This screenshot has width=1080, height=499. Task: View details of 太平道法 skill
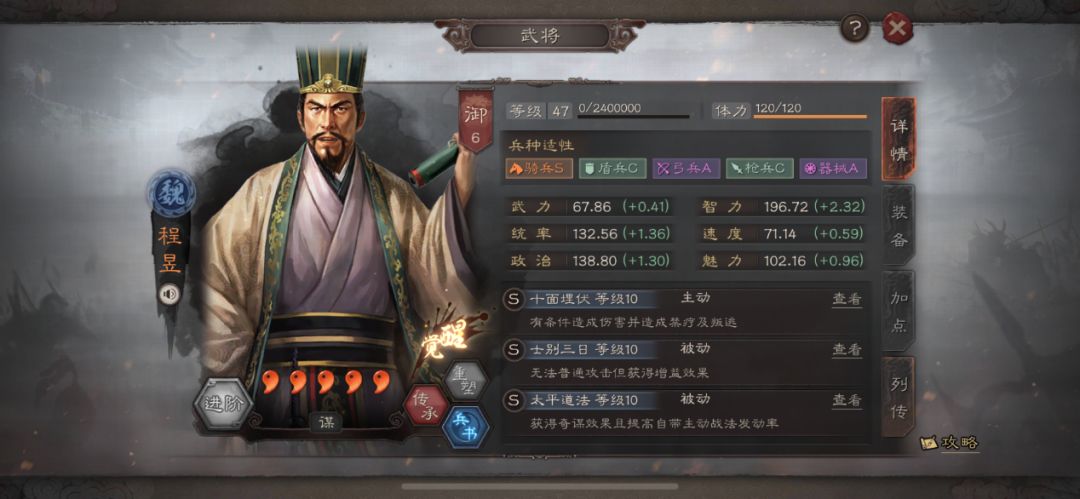[847, 400]
